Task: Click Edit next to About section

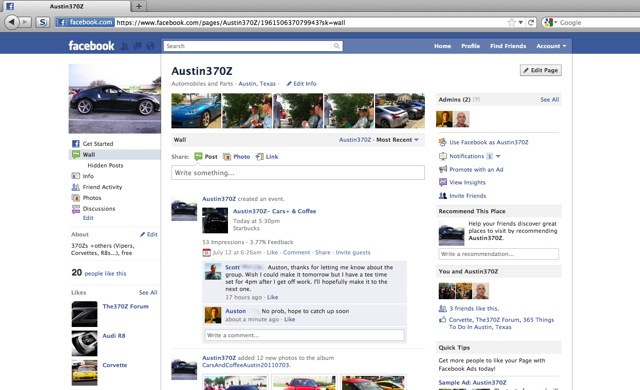Action: (149, 234)
